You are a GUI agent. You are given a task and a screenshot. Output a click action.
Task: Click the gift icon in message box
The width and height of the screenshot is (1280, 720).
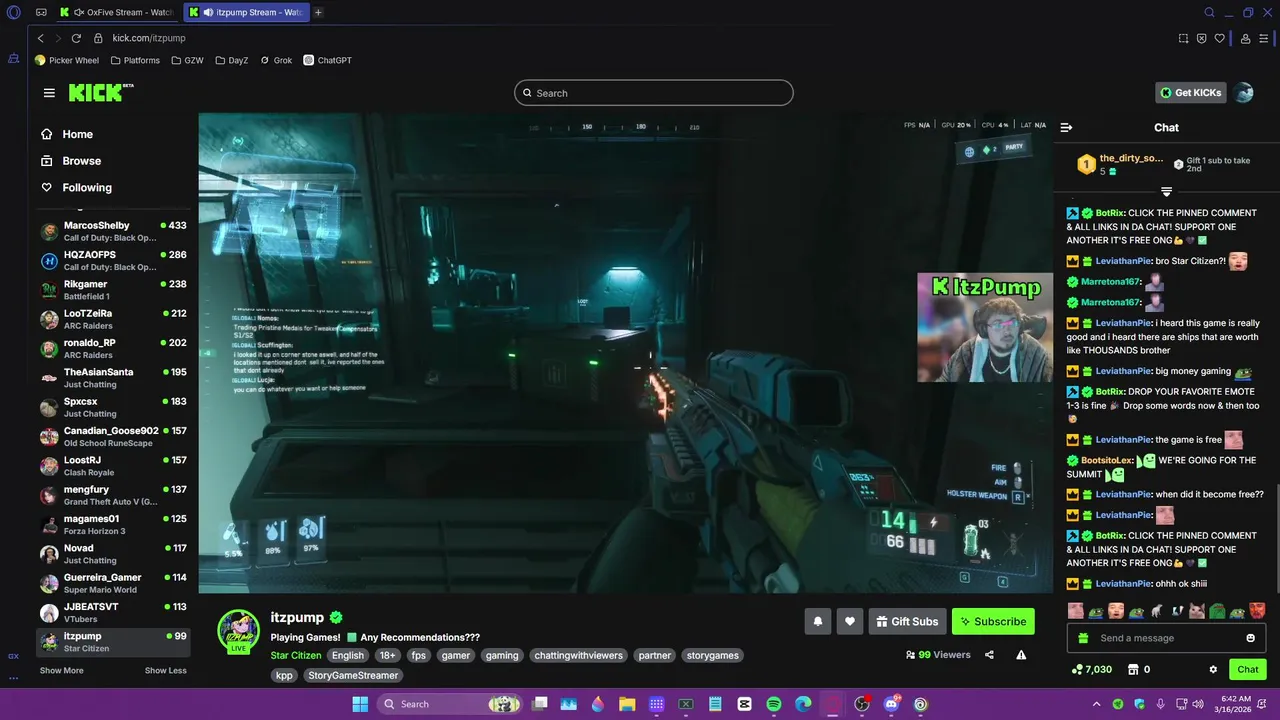[1084, 638]
